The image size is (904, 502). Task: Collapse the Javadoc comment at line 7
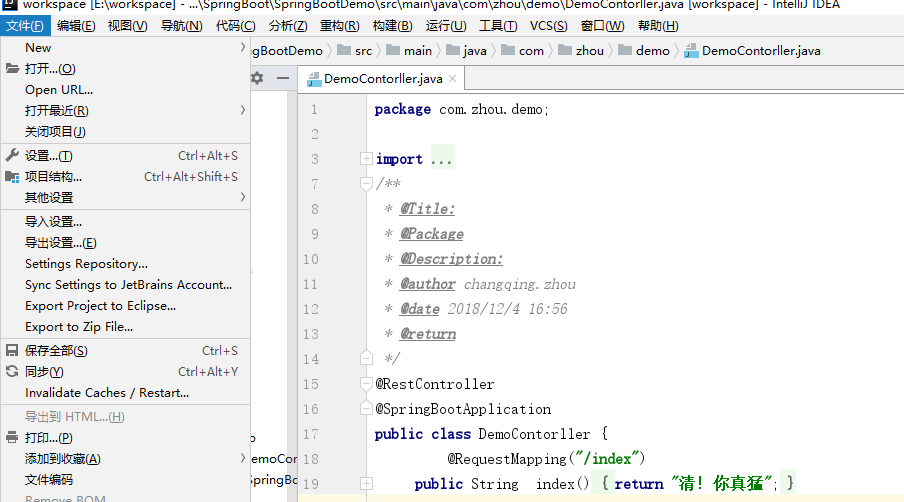366,184
